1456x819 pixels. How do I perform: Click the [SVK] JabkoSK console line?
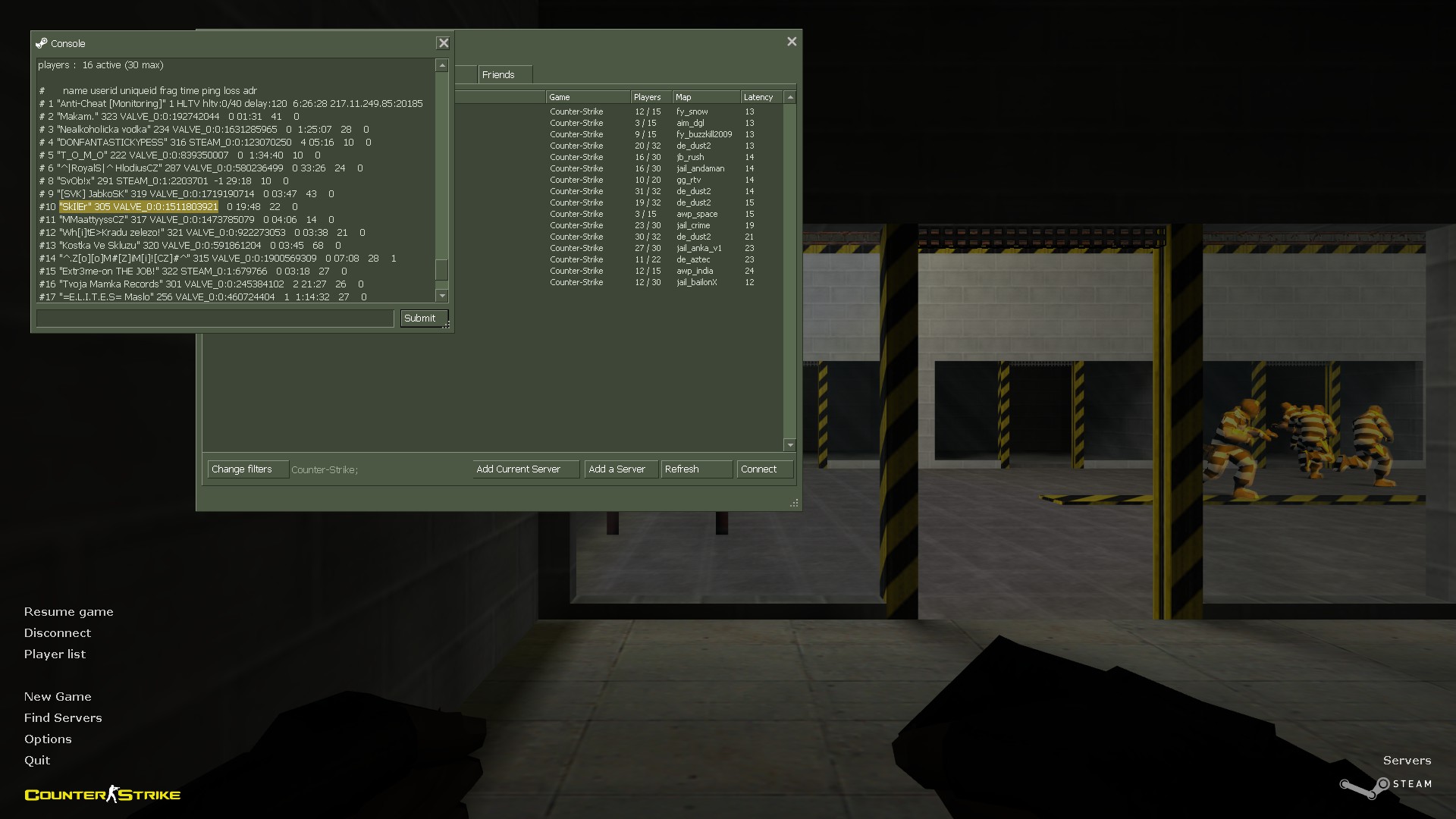coord(187,194)
